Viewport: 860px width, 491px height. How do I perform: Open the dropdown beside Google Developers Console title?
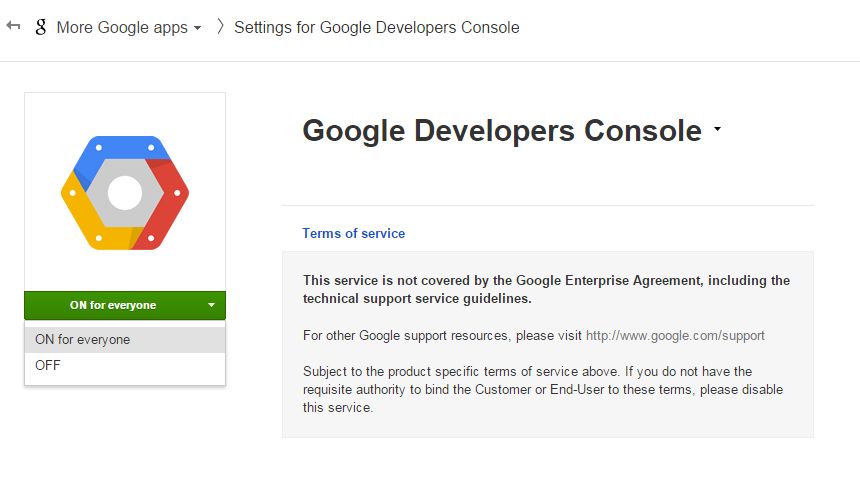(x=717, y=130)
